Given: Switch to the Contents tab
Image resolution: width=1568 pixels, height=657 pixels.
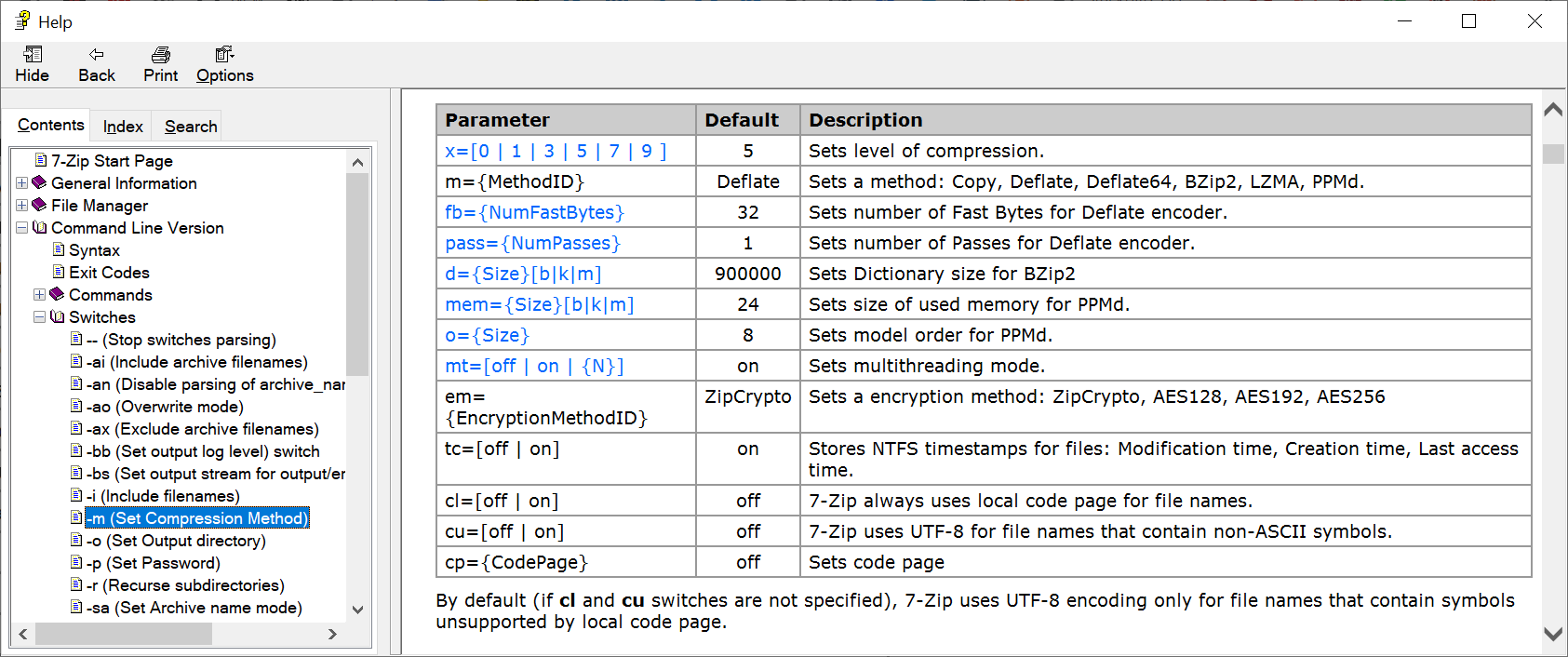Looking at the screenshot, I should [51, 125].
